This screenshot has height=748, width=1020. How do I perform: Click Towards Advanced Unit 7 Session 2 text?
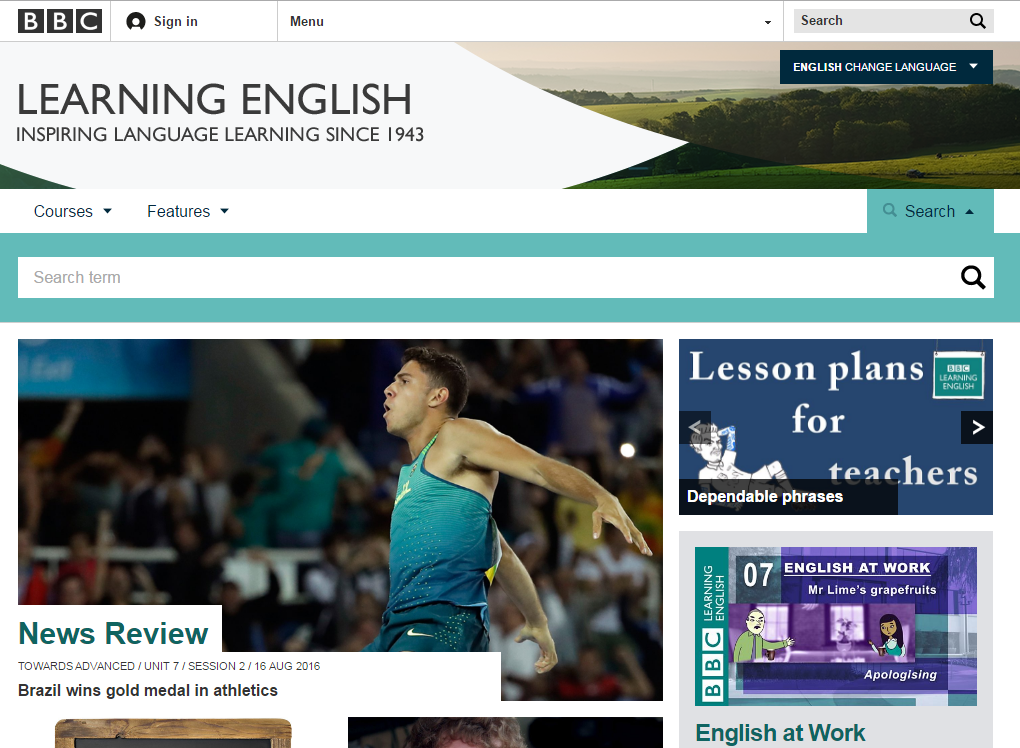[168, 666]
